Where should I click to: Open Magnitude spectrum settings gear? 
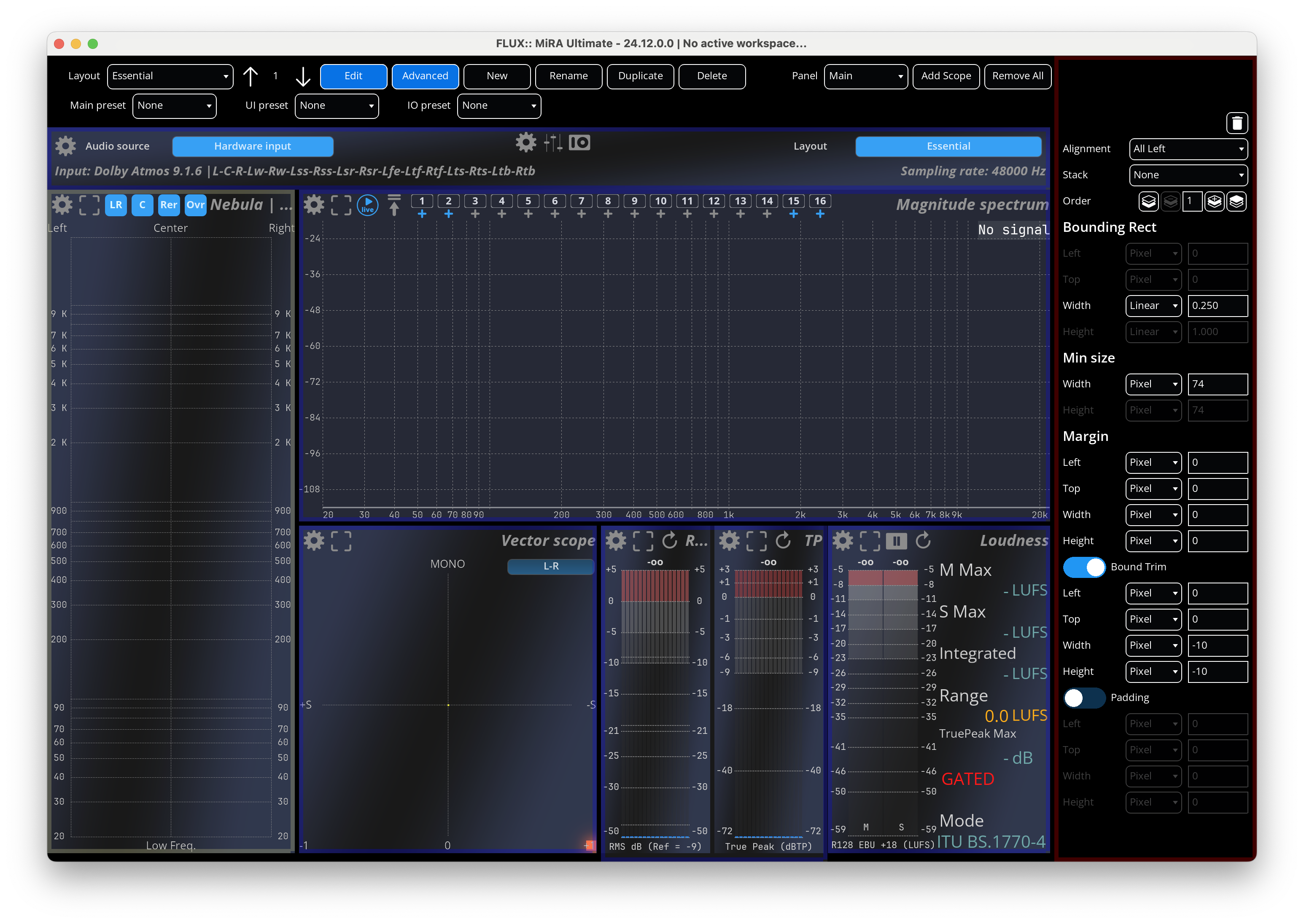314,205
